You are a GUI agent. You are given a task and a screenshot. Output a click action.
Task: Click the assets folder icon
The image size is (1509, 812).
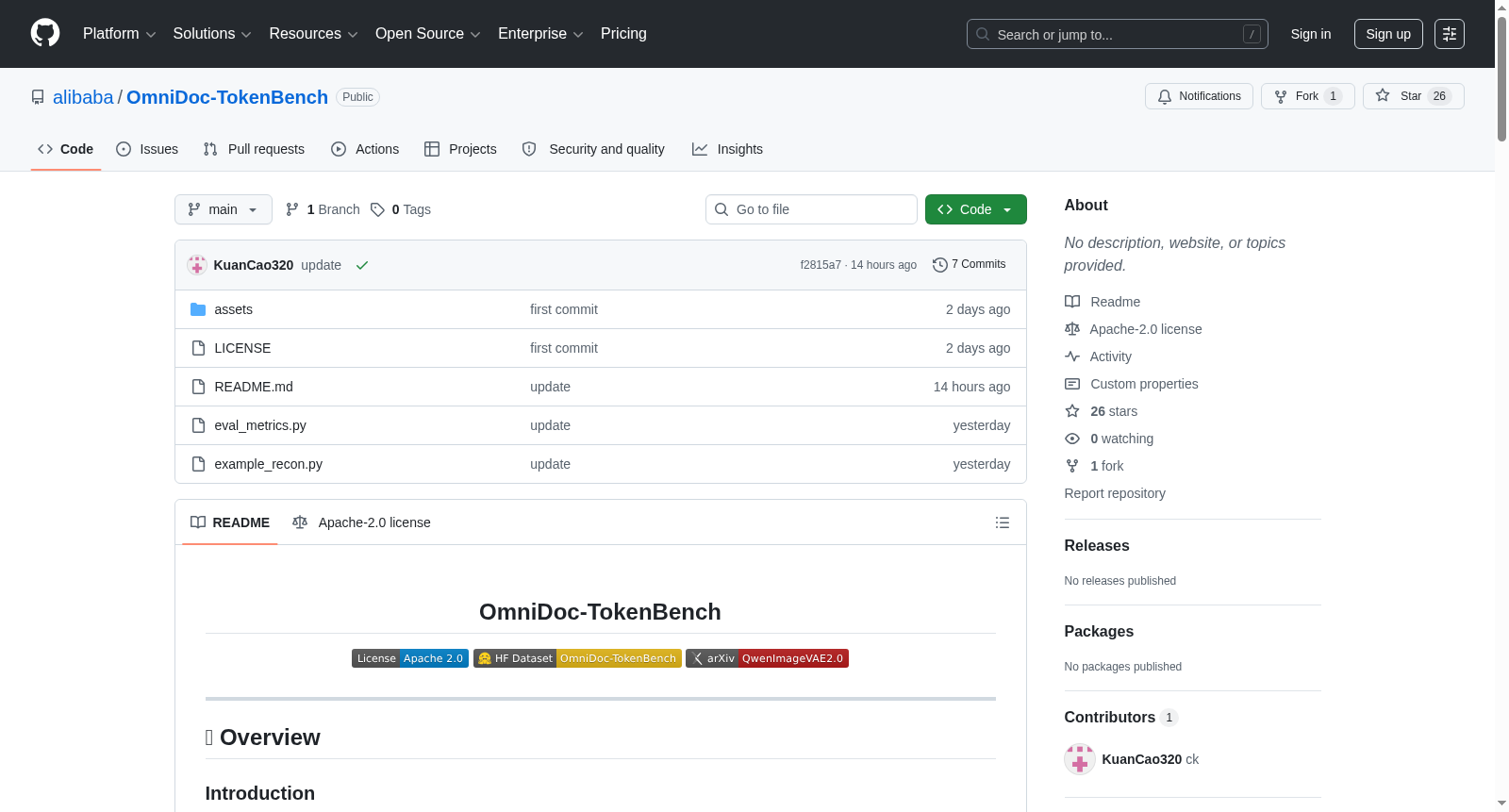[198, 309]
